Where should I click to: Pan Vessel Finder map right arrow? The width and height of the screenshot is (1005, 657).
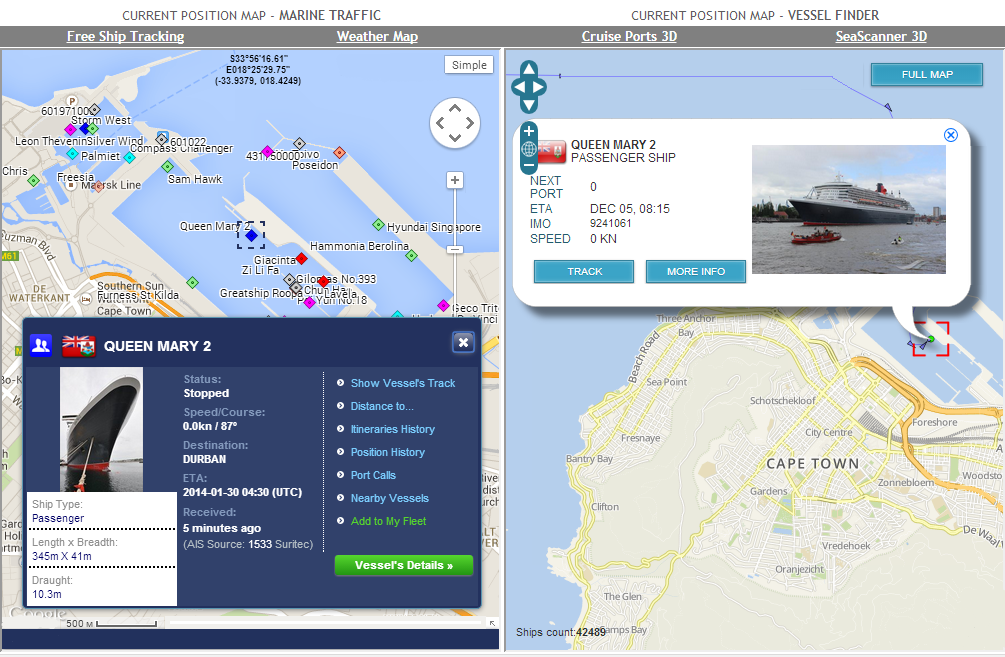[x=540, y=87]
